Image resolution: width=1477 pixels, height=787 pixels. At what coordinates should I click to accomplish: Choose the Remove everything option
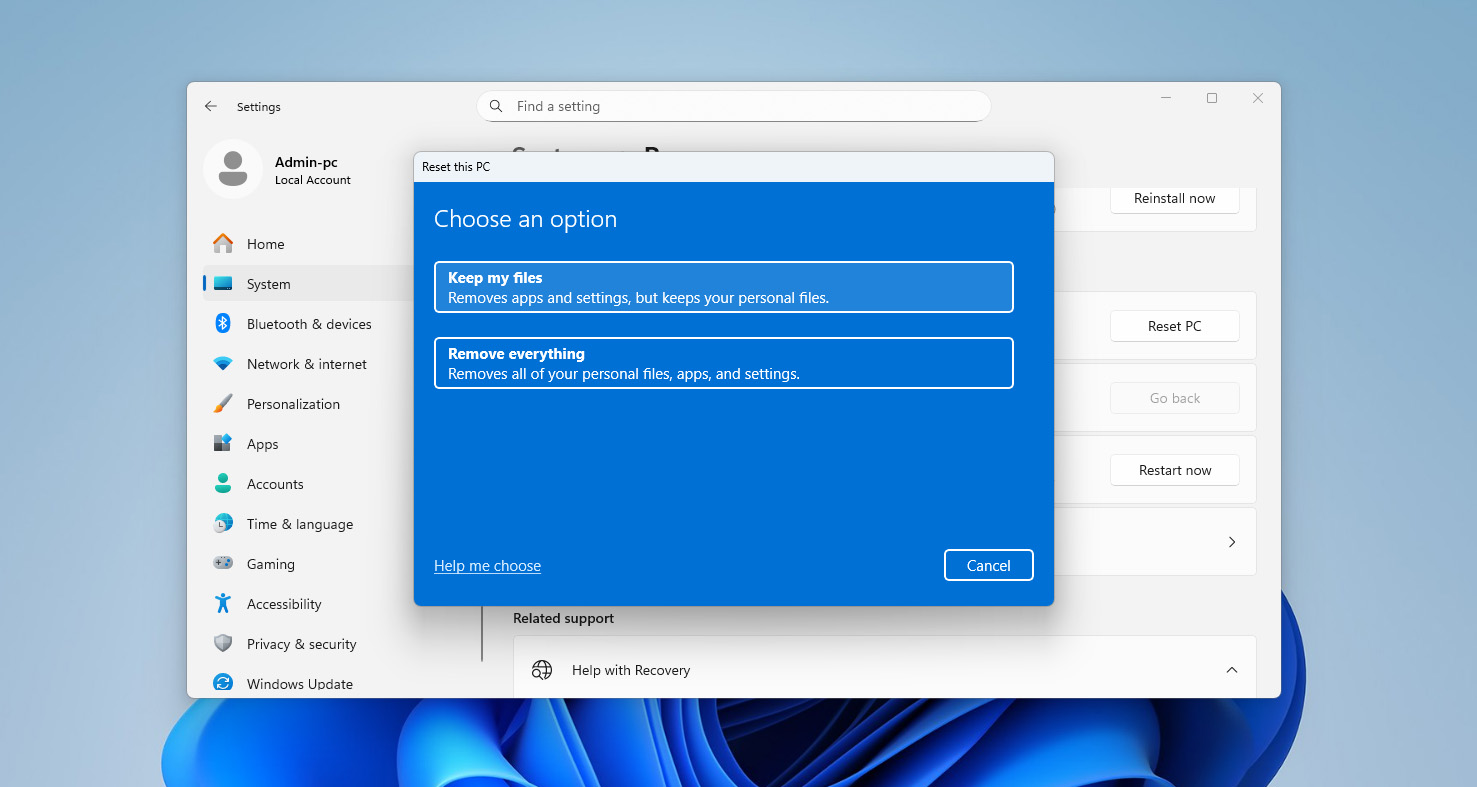[x=723, y=363]
